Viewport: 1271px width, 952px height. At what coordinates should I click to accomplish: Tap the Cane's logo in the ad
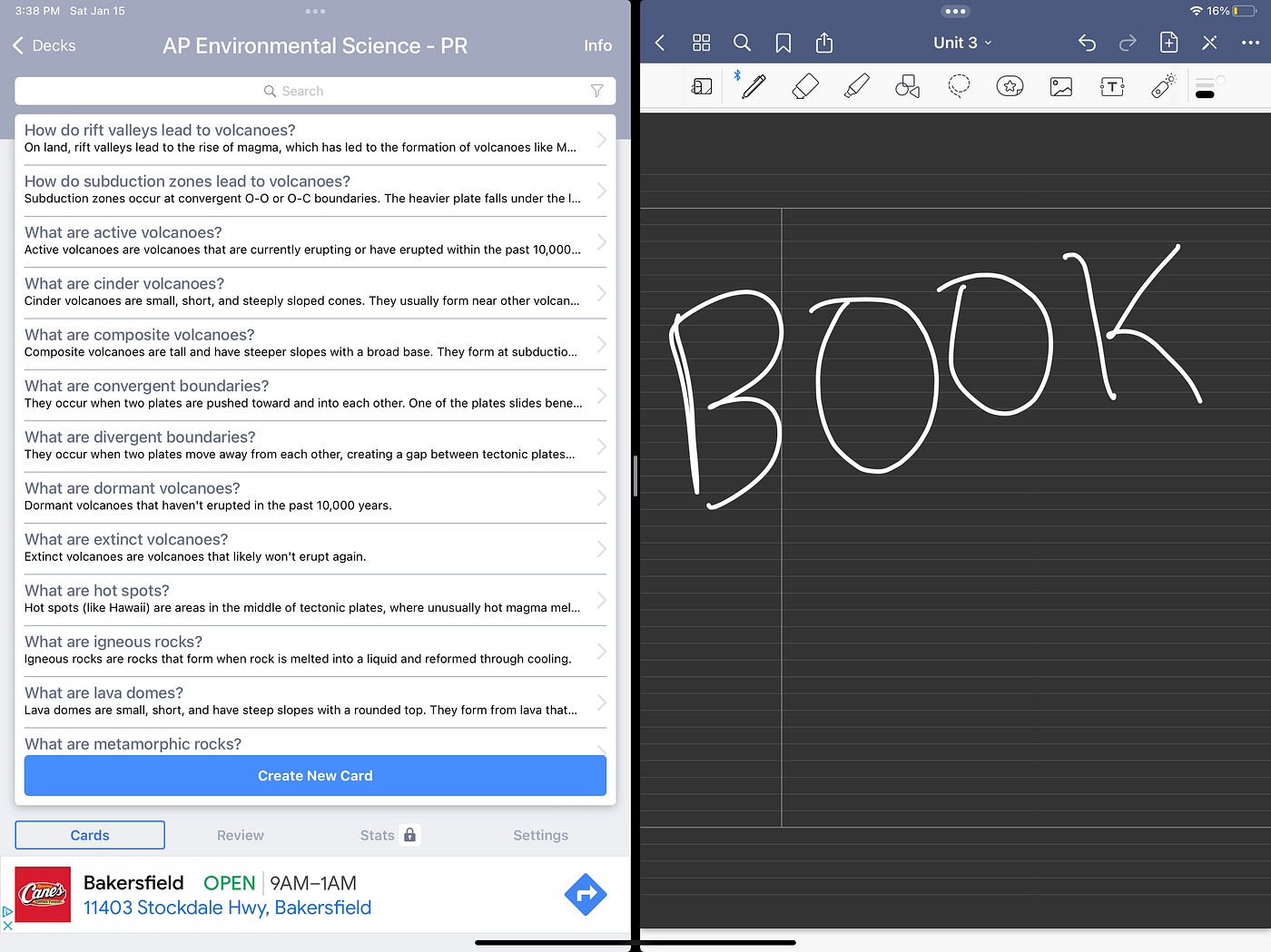point(43,895)
